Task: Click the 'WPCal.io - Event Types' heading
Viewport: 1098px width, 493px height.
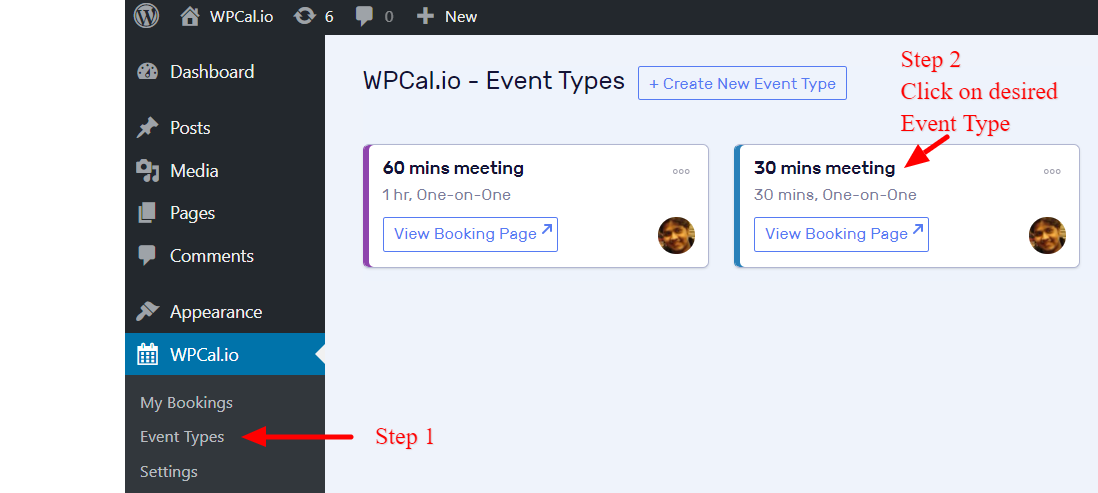Action: point(494,81)
